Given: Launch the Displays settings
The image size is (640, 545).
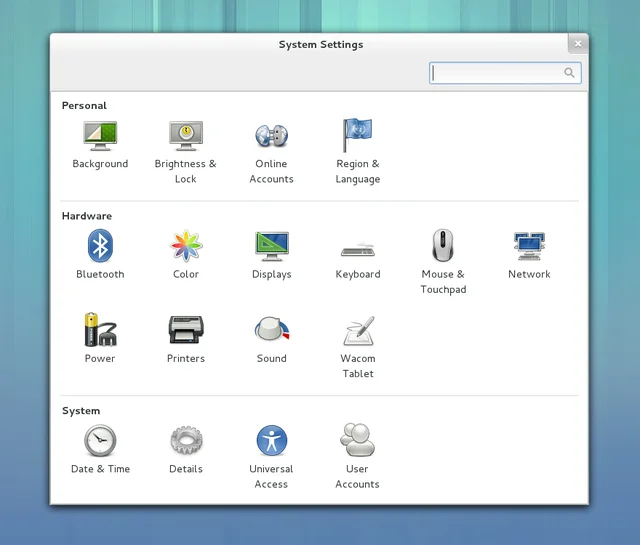Looking at the screenshot, I should pyautogui.click(x=271, y=246).
